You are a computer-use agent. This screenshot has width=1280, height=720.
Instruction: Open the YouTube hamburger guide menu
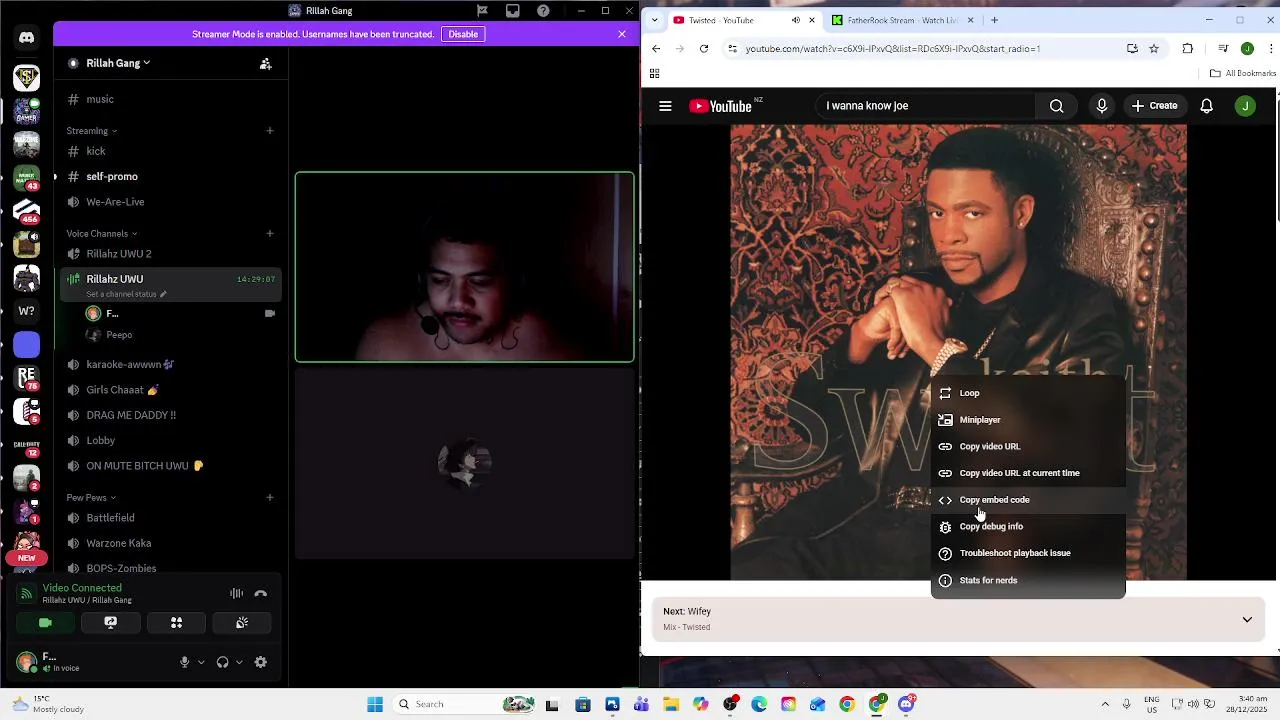pyautogui.click(x=665, y=106)
